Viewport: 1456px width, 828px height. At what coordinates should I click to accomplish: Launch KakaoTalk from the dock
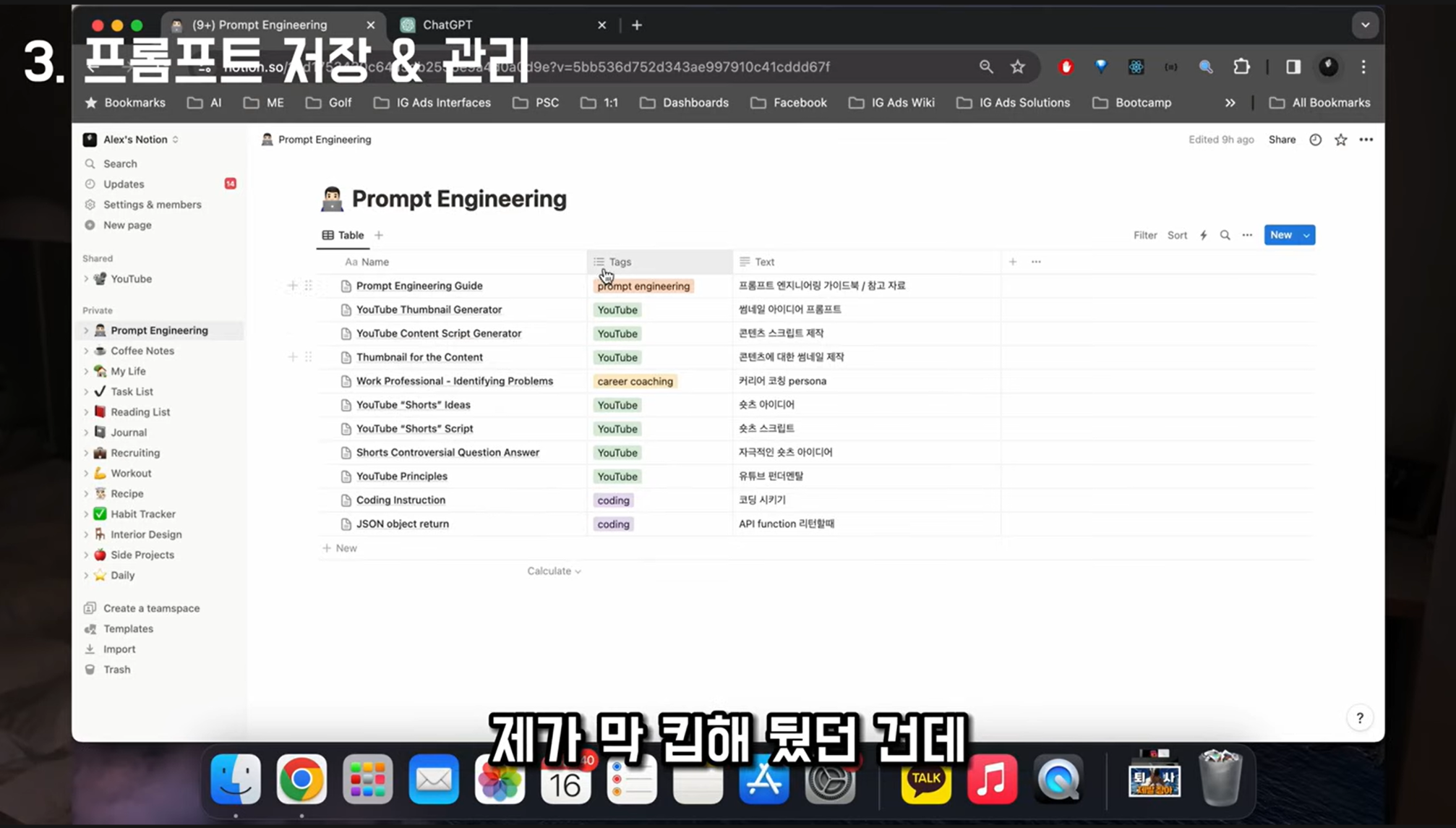[926, 779]
